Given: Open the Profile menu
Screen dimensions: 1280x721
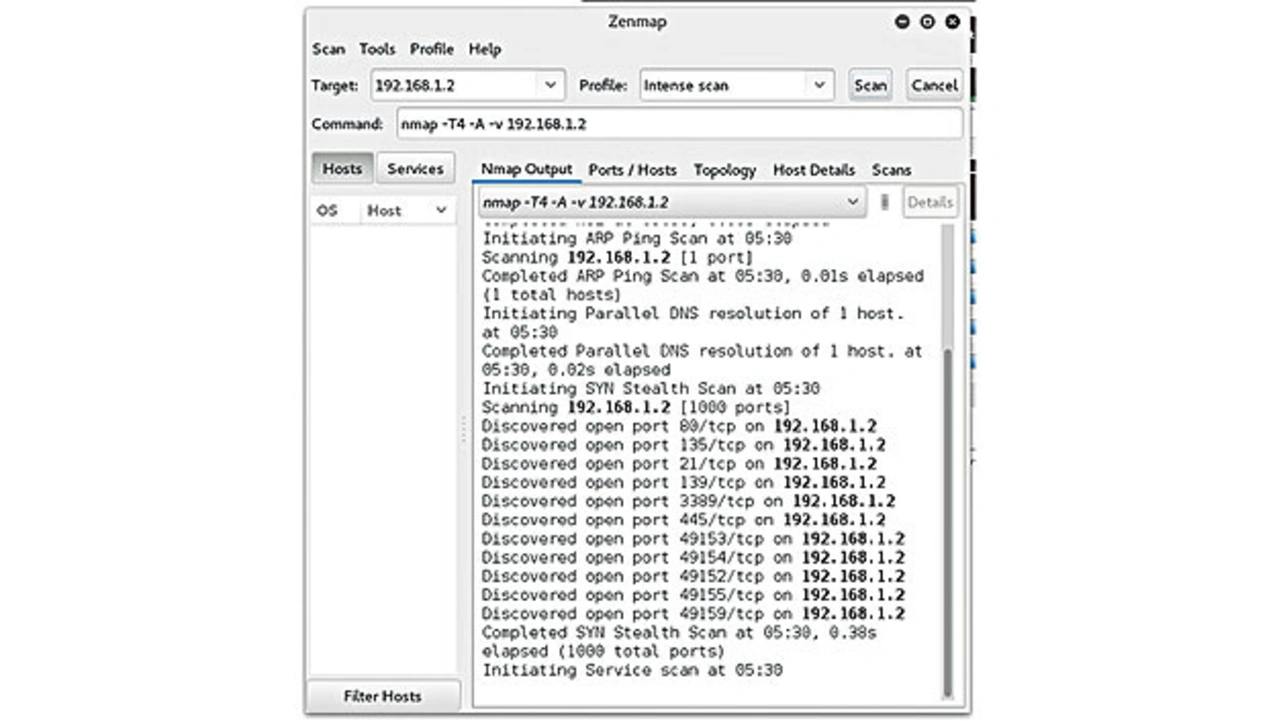Looking at the screenshot, I should click(431, 49).
